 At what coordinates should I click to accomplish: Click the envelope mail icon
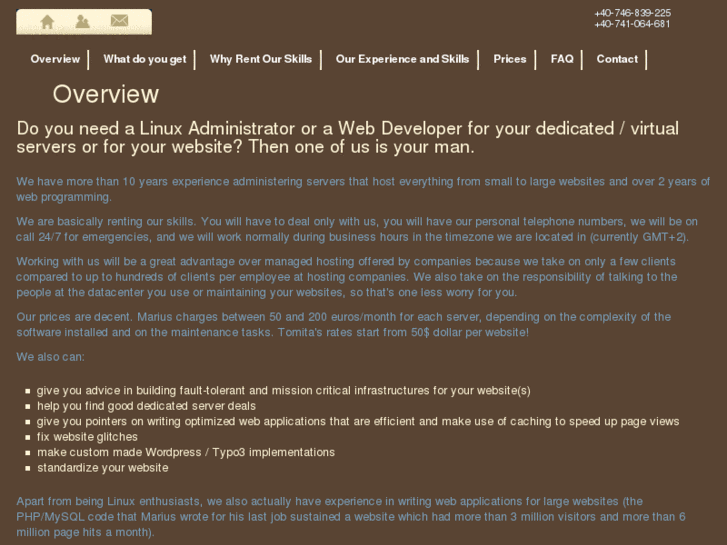(119, 20)
